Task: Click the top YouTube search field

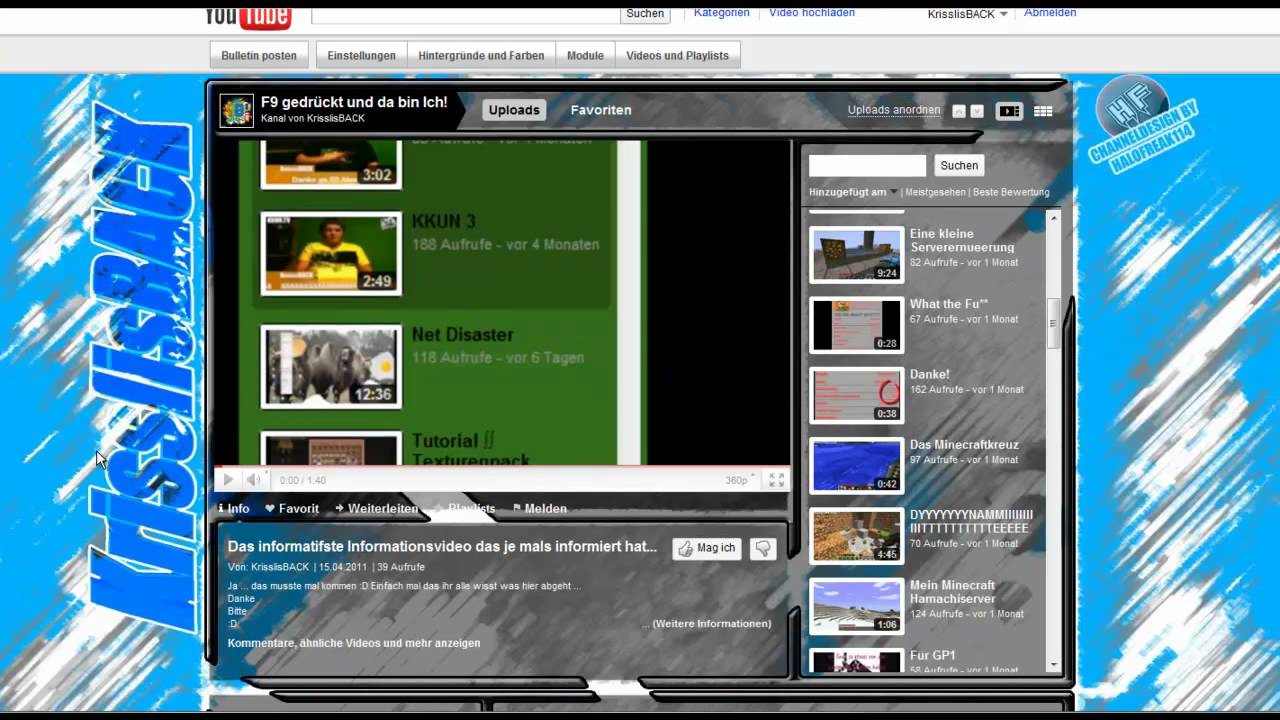Action: click(x=465, y=14)
